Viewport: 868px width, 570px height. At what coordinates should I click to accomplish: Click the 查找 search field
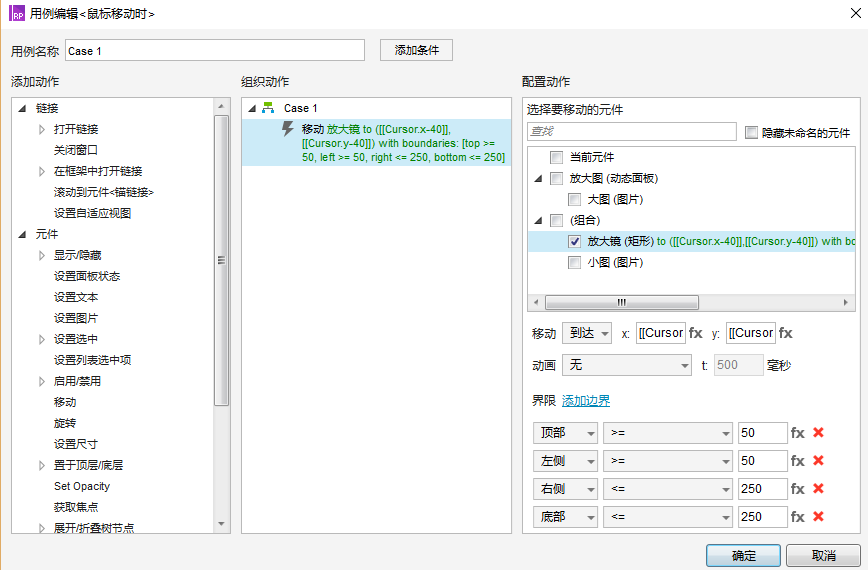click(632, 132)
